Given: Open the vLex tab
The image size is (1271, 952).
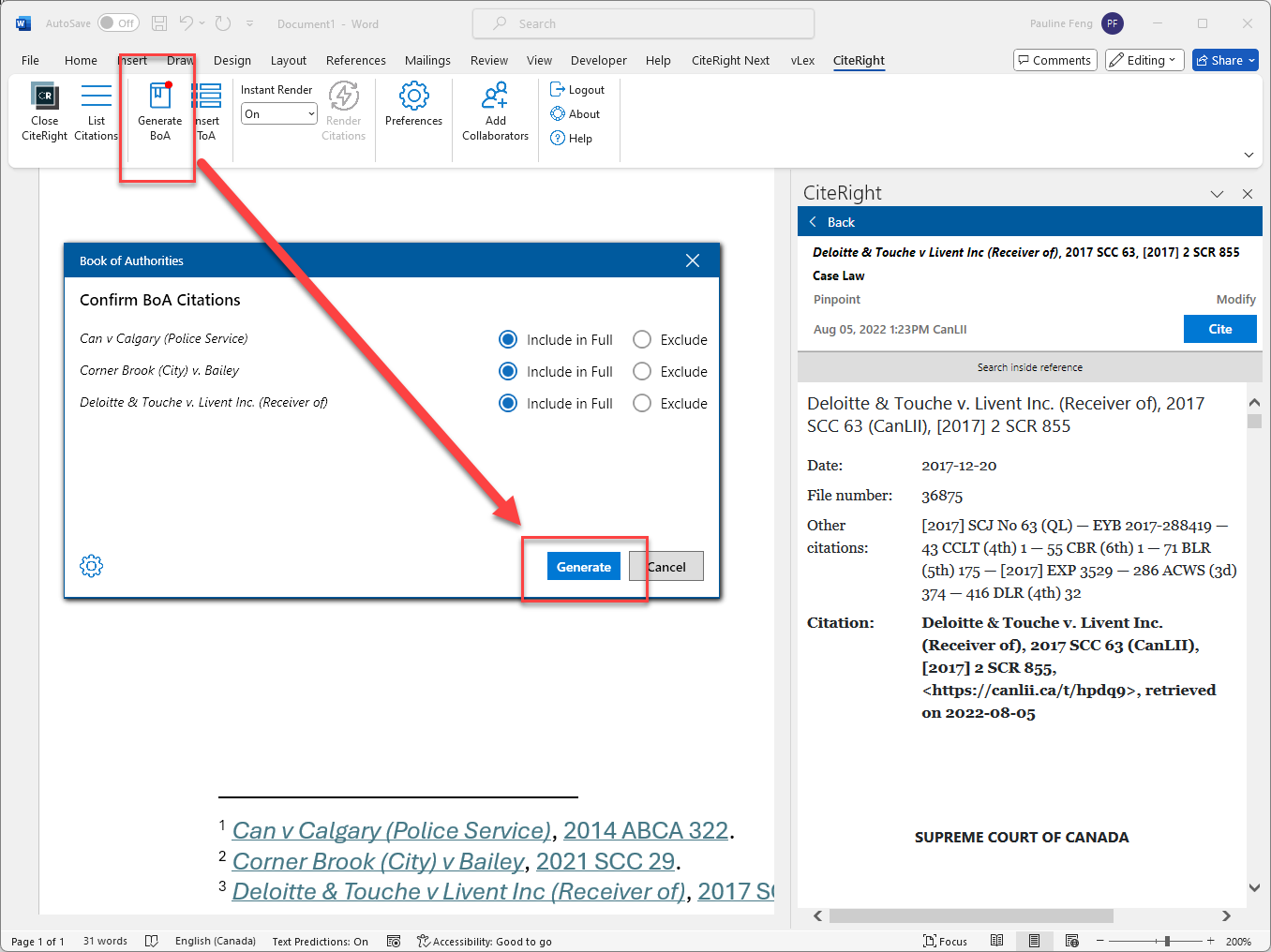Looking at the screenshot, I should pyautogui.click(x=802, y=60).
